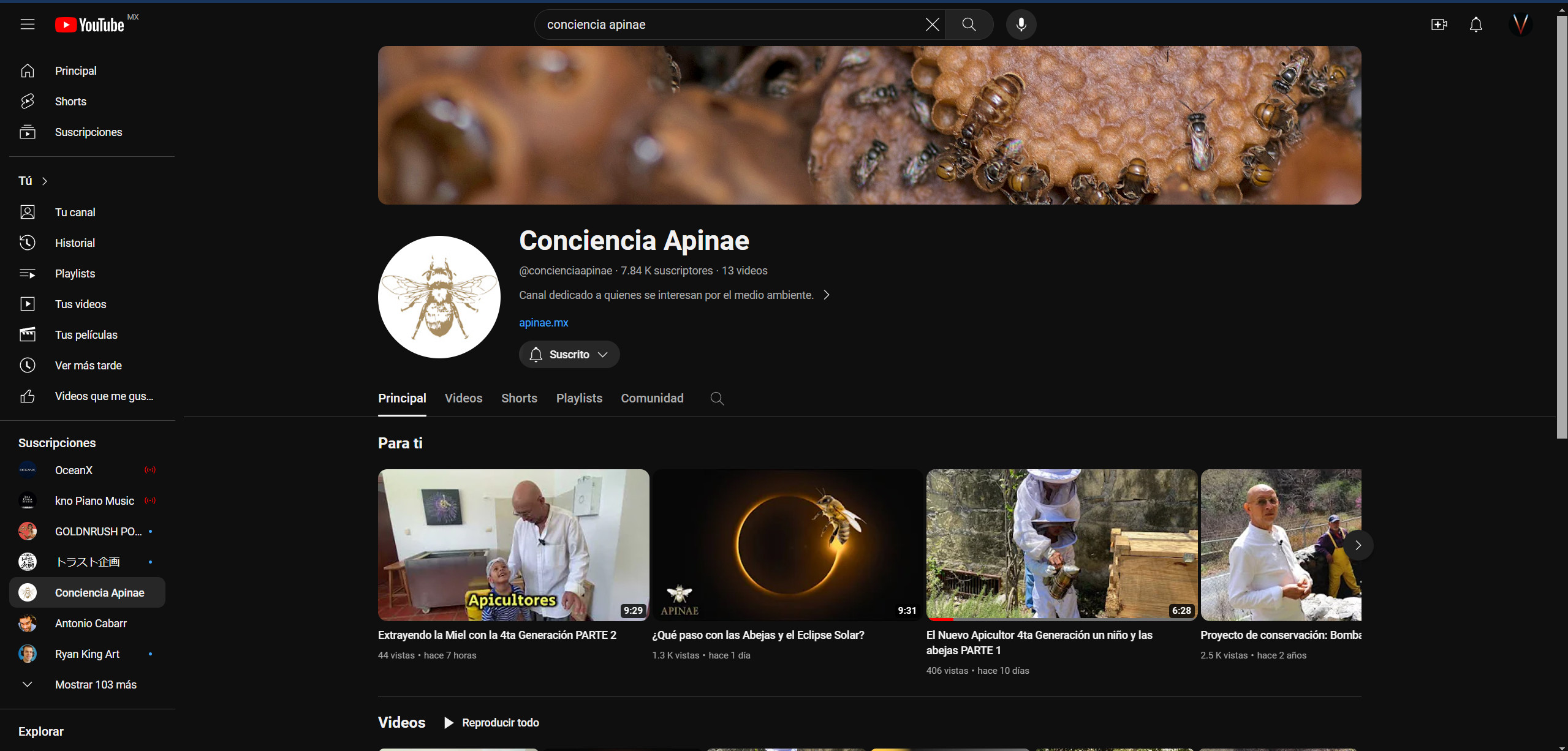Open the solar eclipse bee video thumbnail

tap(787, 545)
